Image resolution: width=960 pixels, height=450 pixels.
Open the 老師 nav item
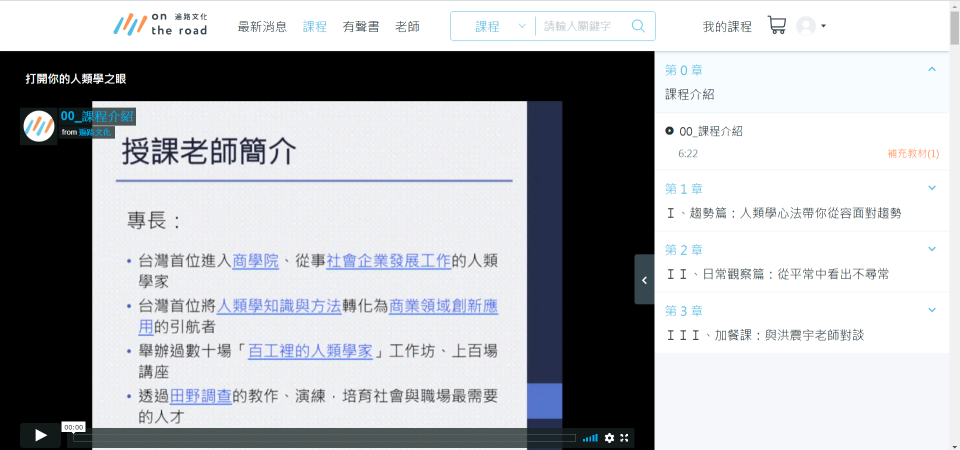coord(407,26)
